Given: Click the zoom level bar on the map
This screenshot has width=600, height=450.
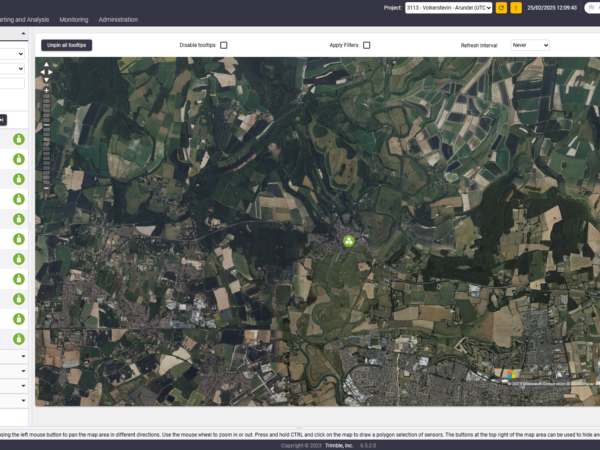Looking at the screenshot, I should tap(46, 140).
